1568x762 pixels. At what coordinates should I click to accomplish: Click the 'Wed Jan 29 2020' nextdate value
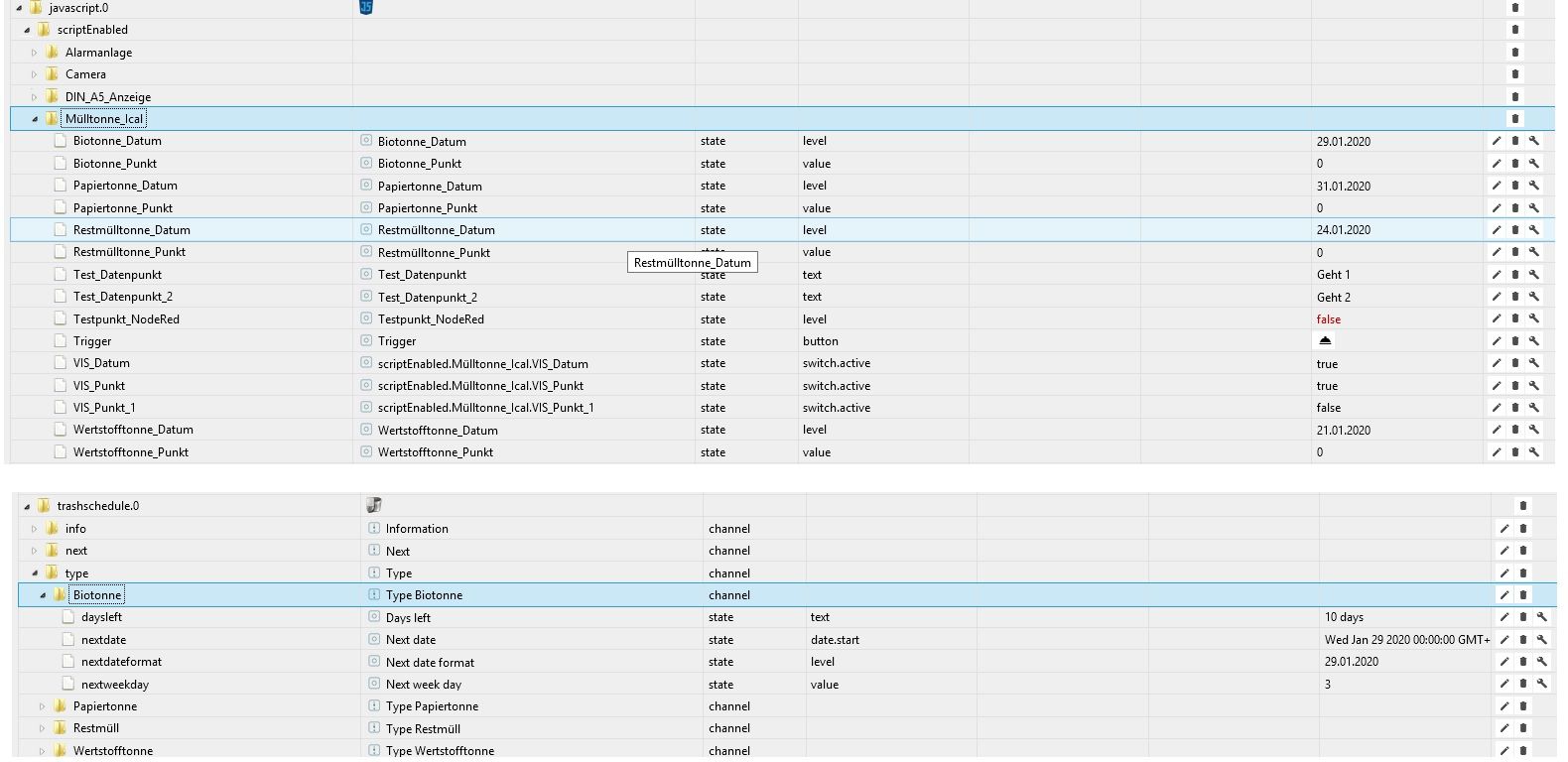[x=1407, y=639]
